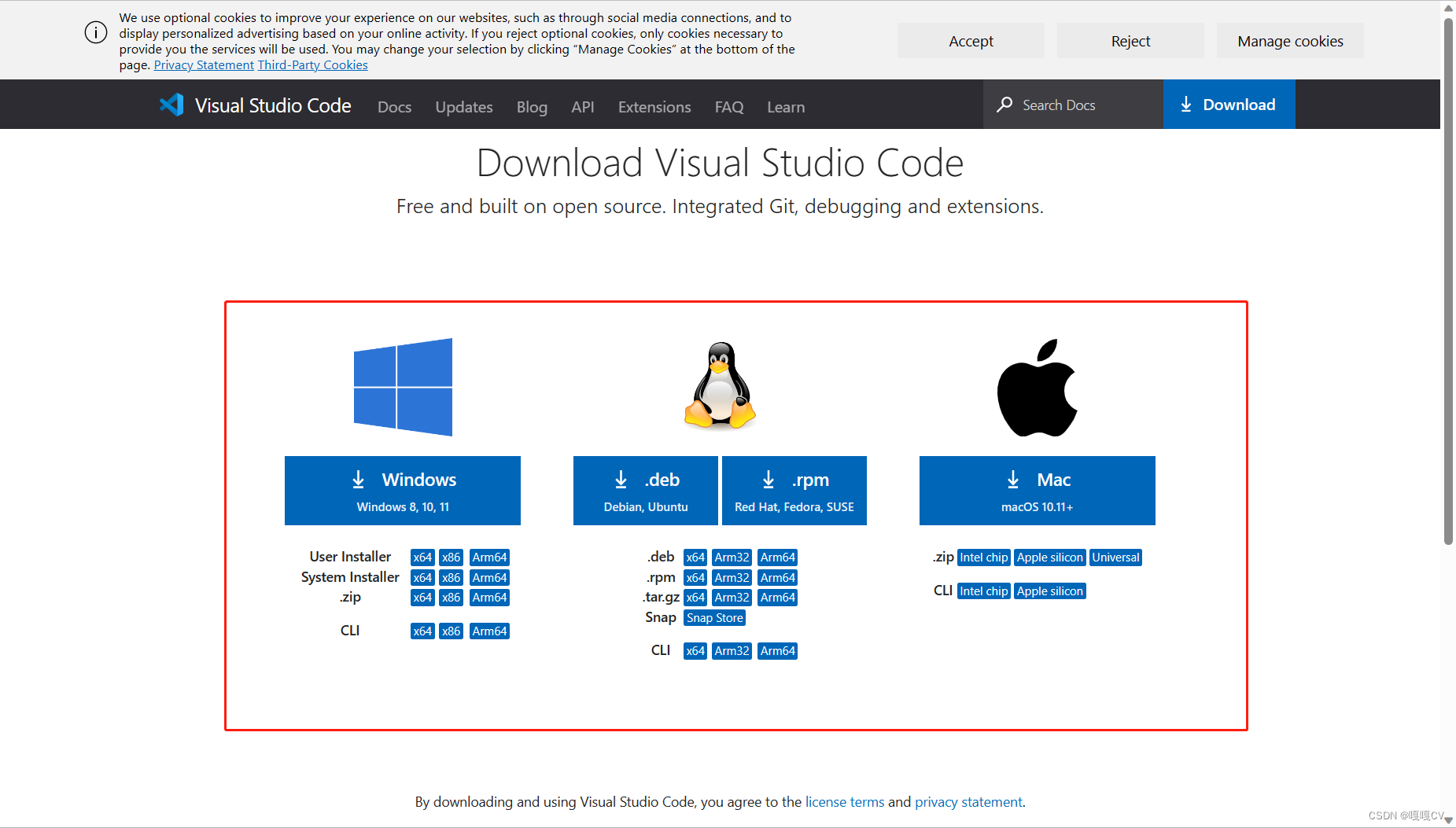Open the FAQ page
1456x828 pixels.
pyautogui.click(x=729, y=107)
